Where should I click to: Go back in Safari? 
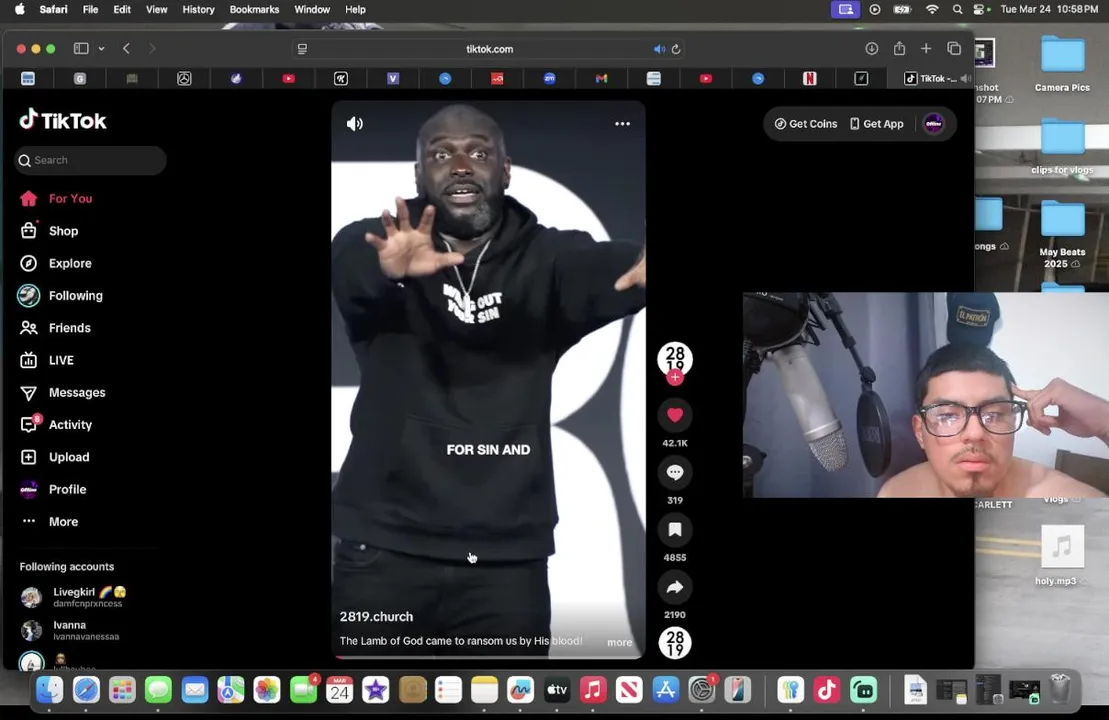[x=127, y=49]
